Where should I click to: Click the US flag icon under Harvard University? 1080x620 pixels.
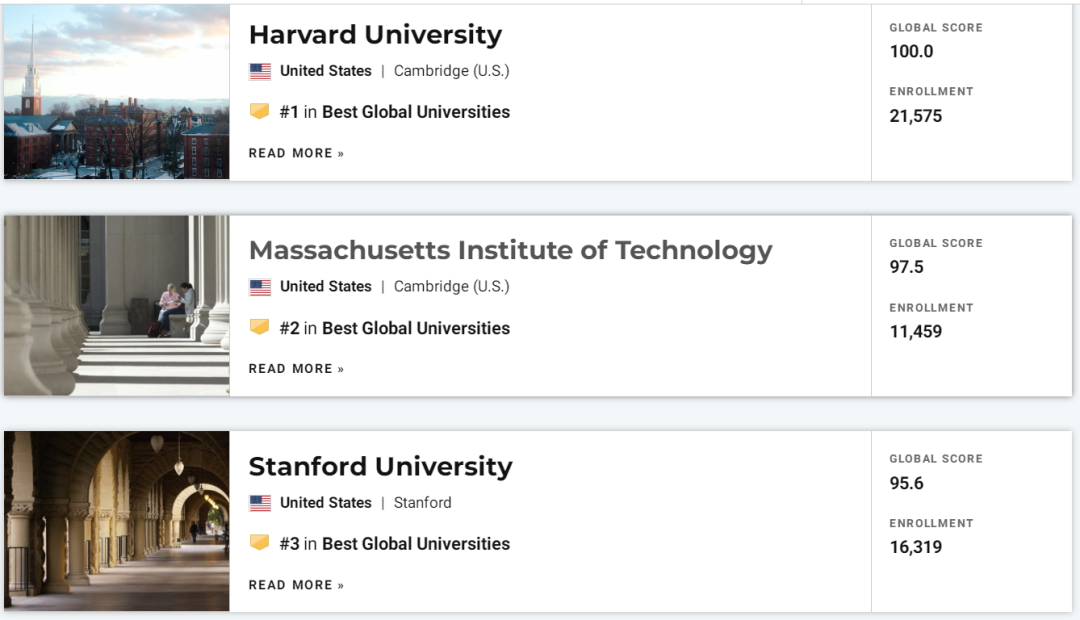click(x=260, y=71)
